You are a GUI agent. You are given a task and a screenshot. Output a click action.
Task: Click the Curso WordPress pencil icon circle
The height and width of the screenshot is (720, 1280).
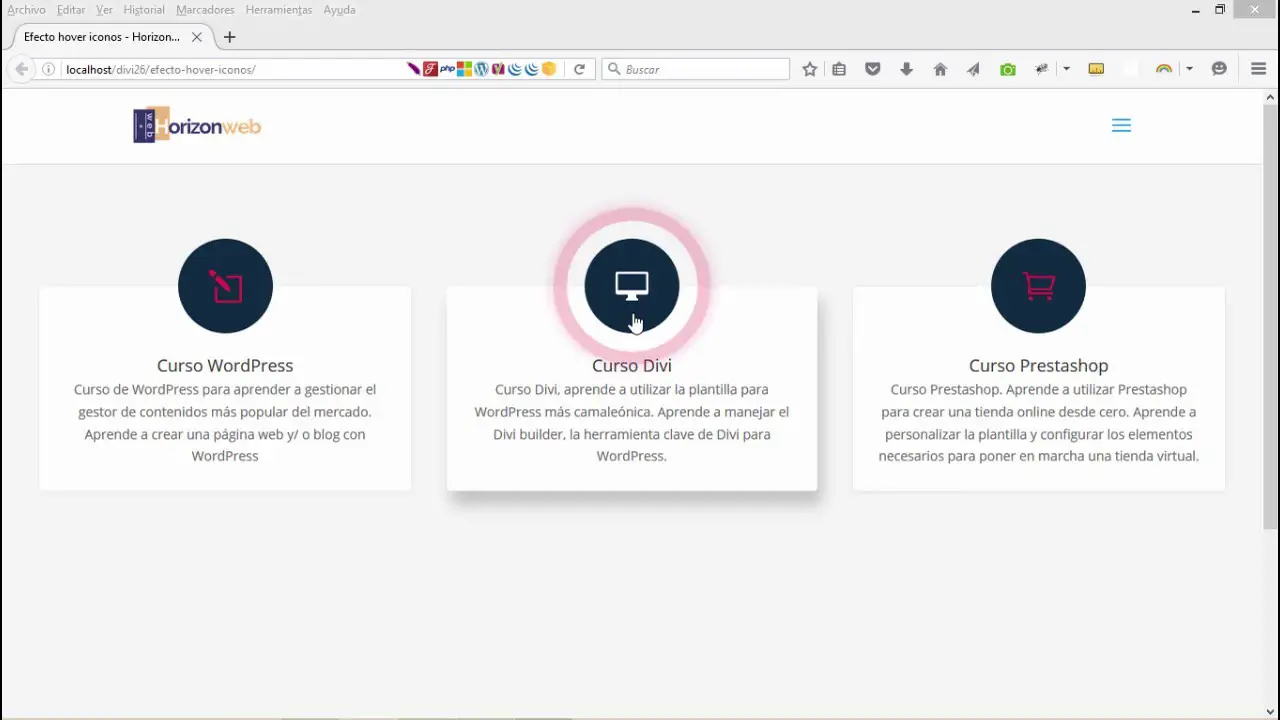click(225, 286)
